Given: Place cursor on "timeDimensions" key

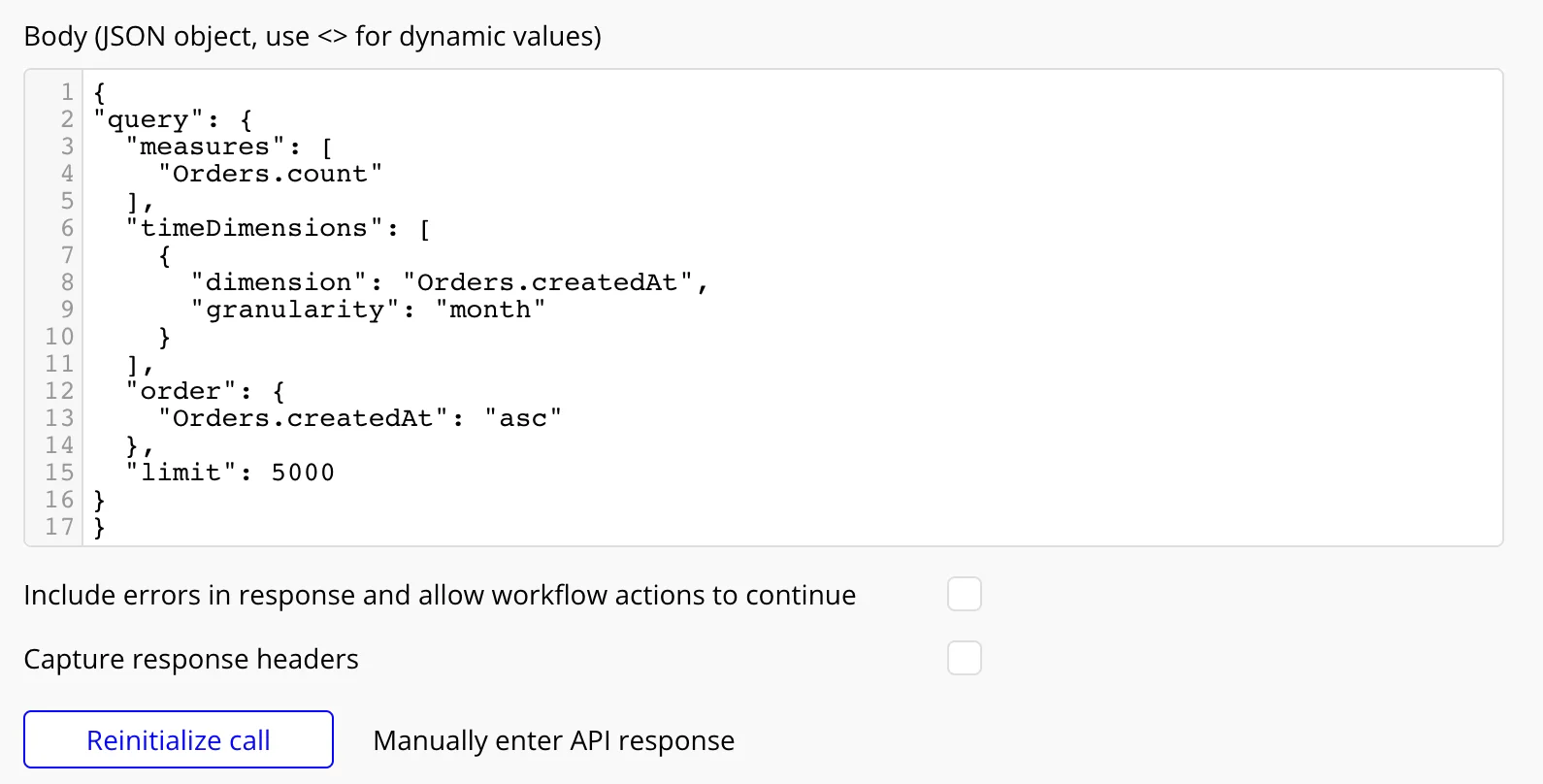Looking at the screenshot, I should coord(254,228).
